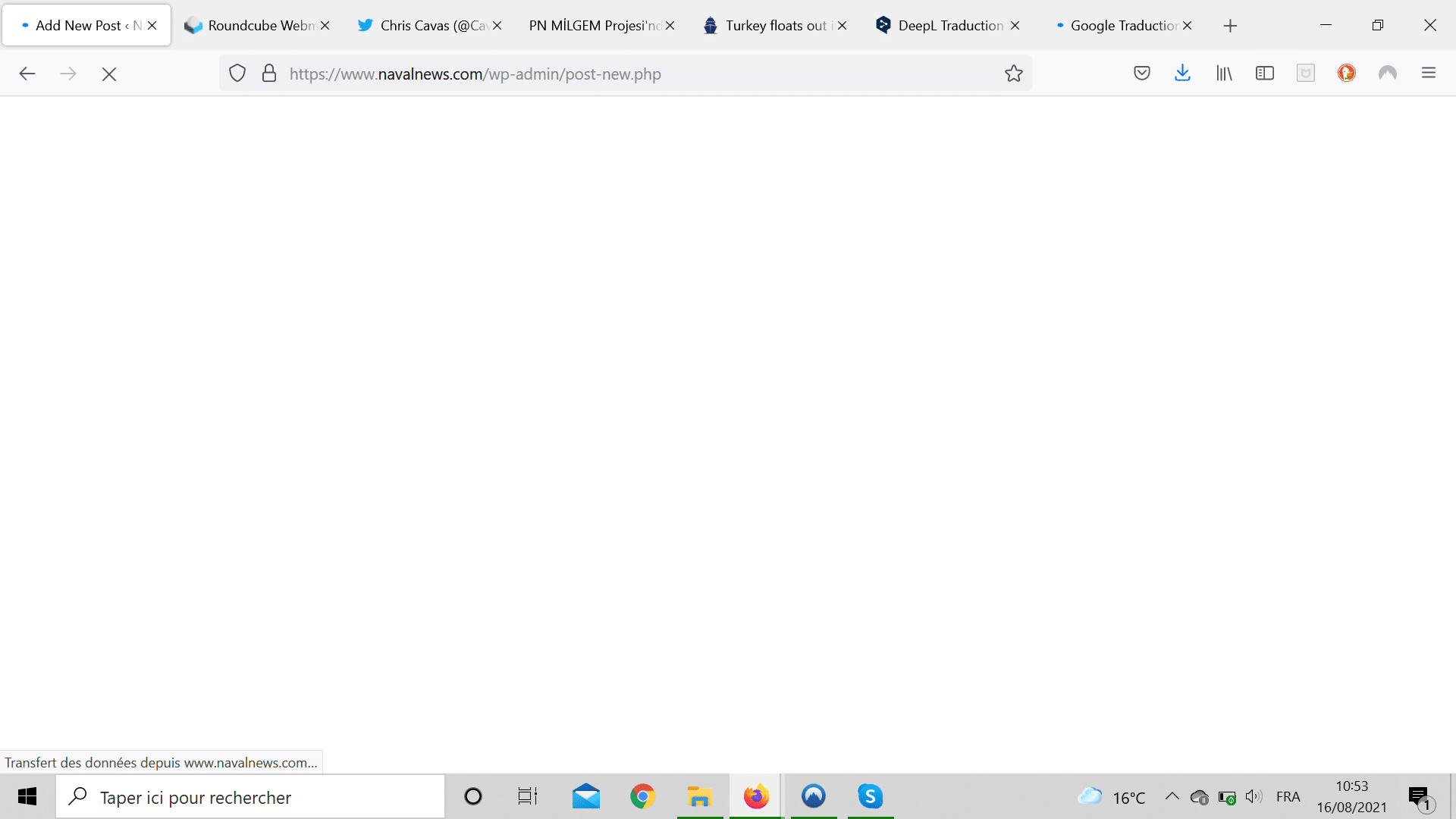Click the padlock site info icon

[x=268, y=74]
